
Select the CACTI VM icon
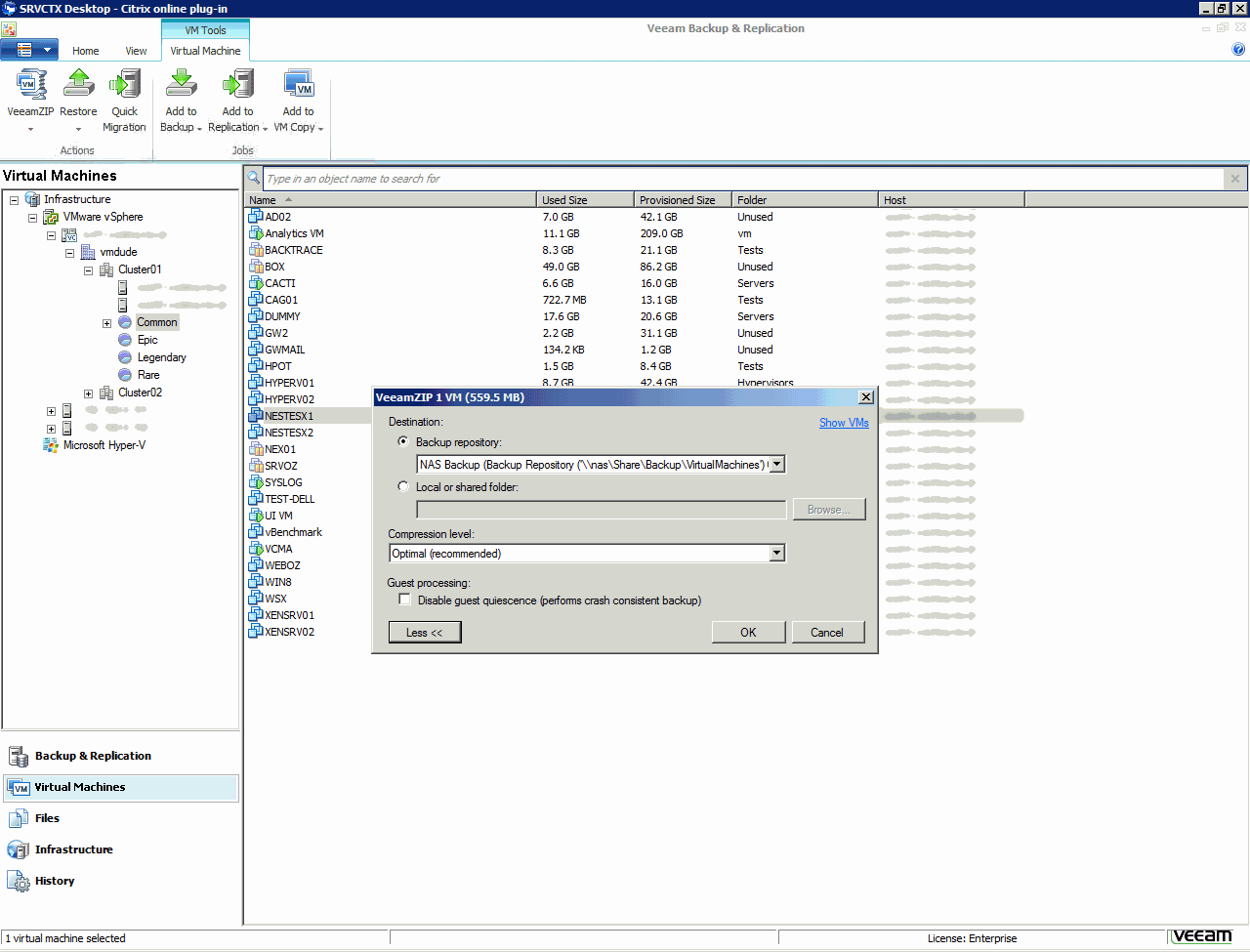tap(256, 283)
